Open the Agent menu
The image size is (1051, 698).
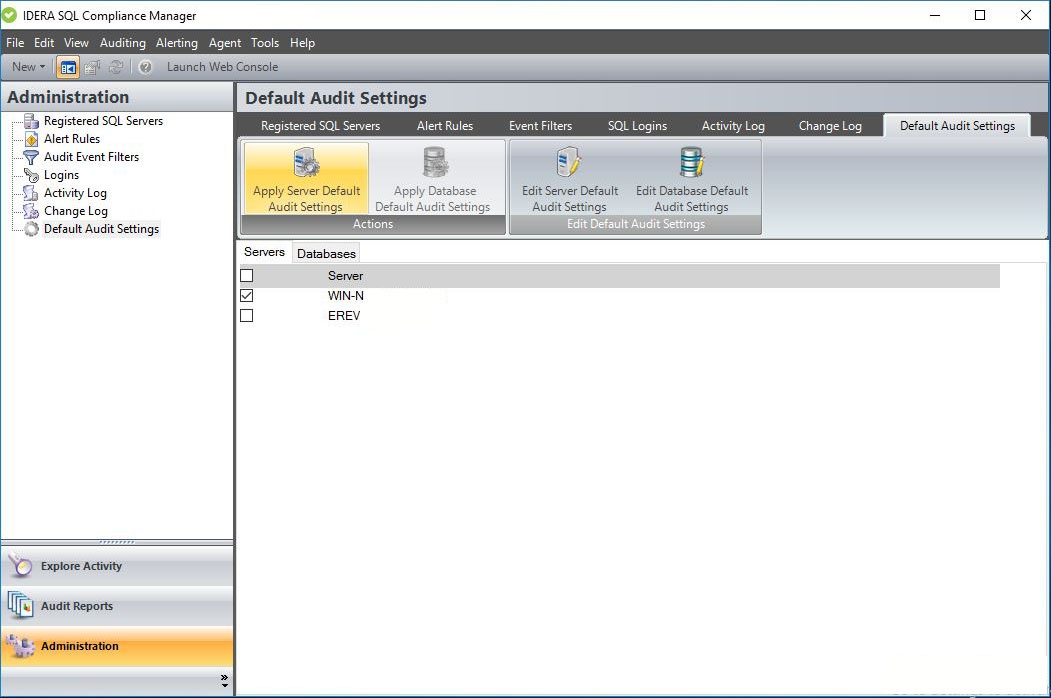pyautogui.click(x=225, y=43)
